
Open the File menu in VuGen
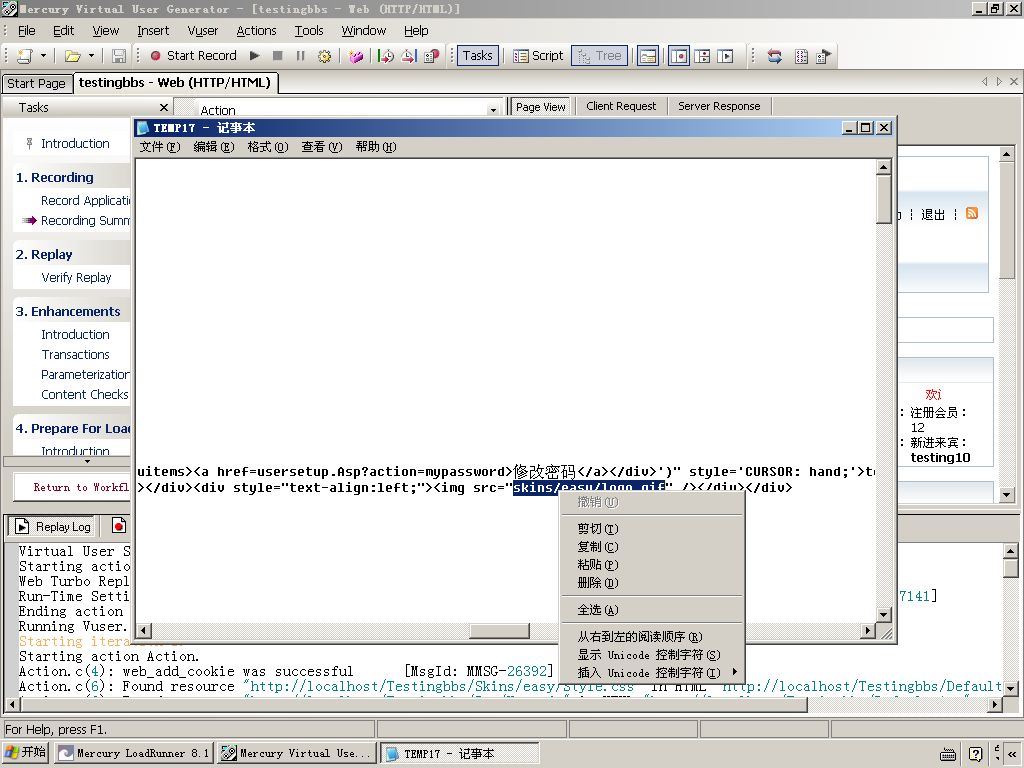[x=27, y=31]
